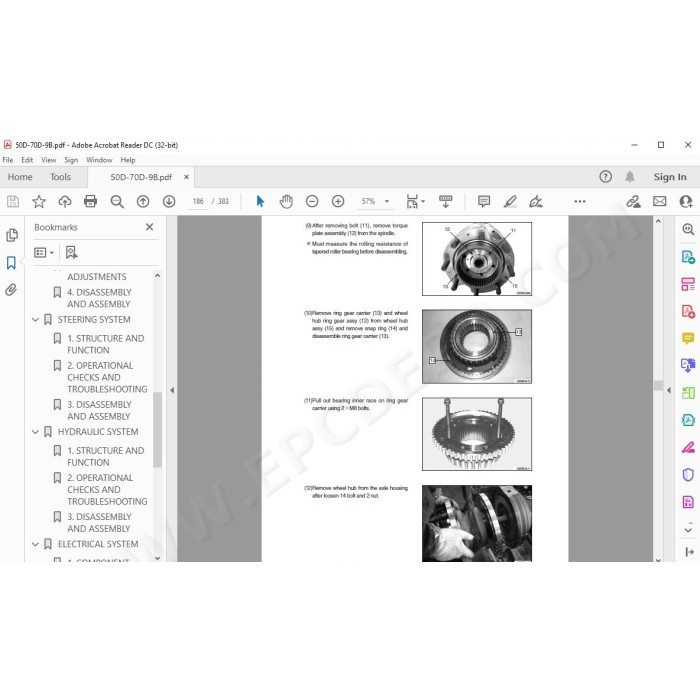This screenshot has width=700, height=700.
Task: Open 4. DISASSEMBLY AND ASSEMBLY bookmark
Action: coord(99,298)
